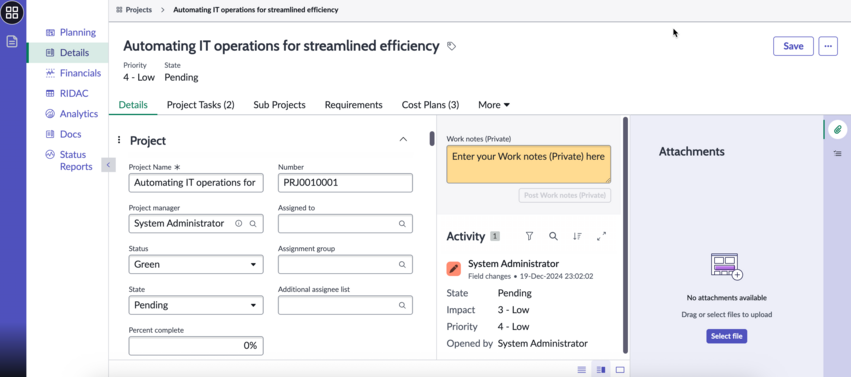
Task: Click the Select file button
Action: (727, 336)
